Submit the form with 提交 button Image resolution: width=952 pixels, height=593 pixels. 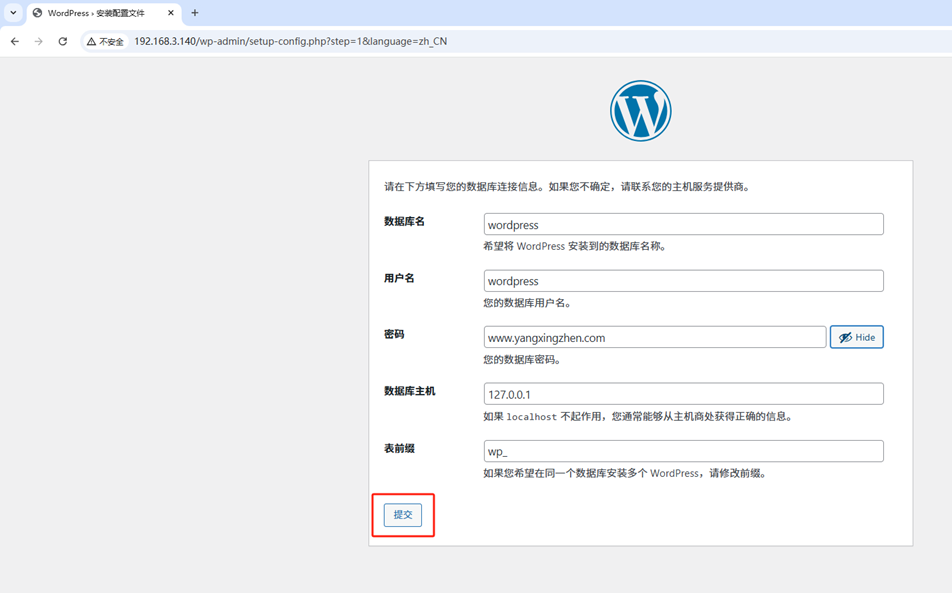click(x=403, y=515)
